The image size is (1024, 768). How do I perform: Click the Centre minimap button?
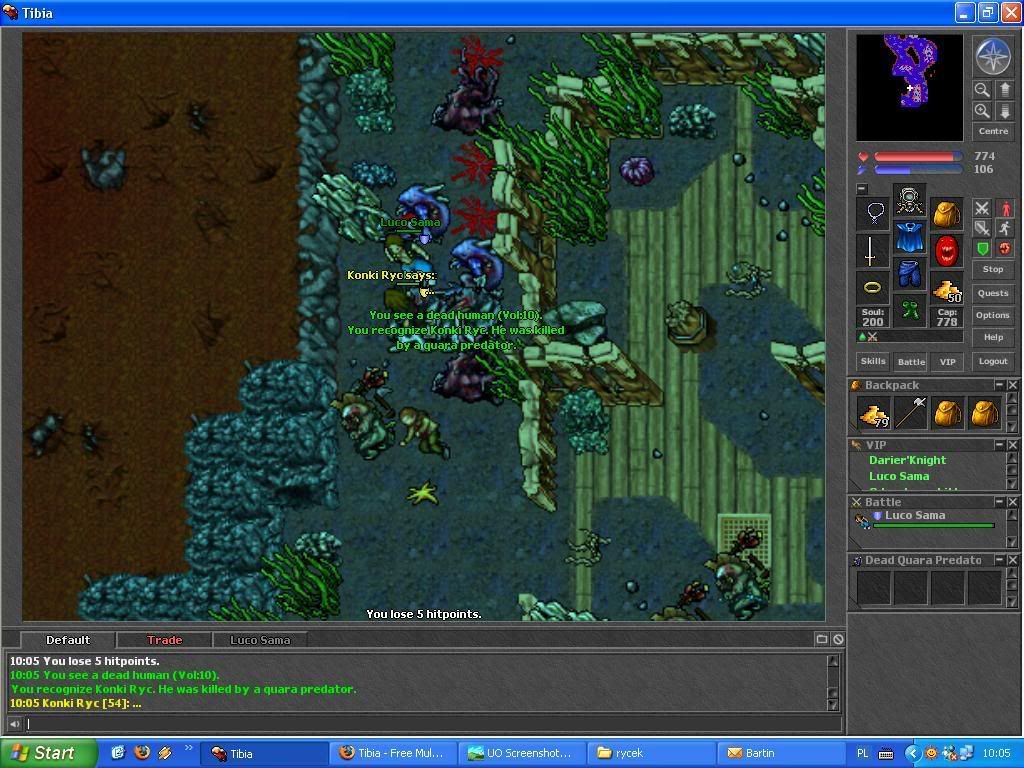coord(993,131)
